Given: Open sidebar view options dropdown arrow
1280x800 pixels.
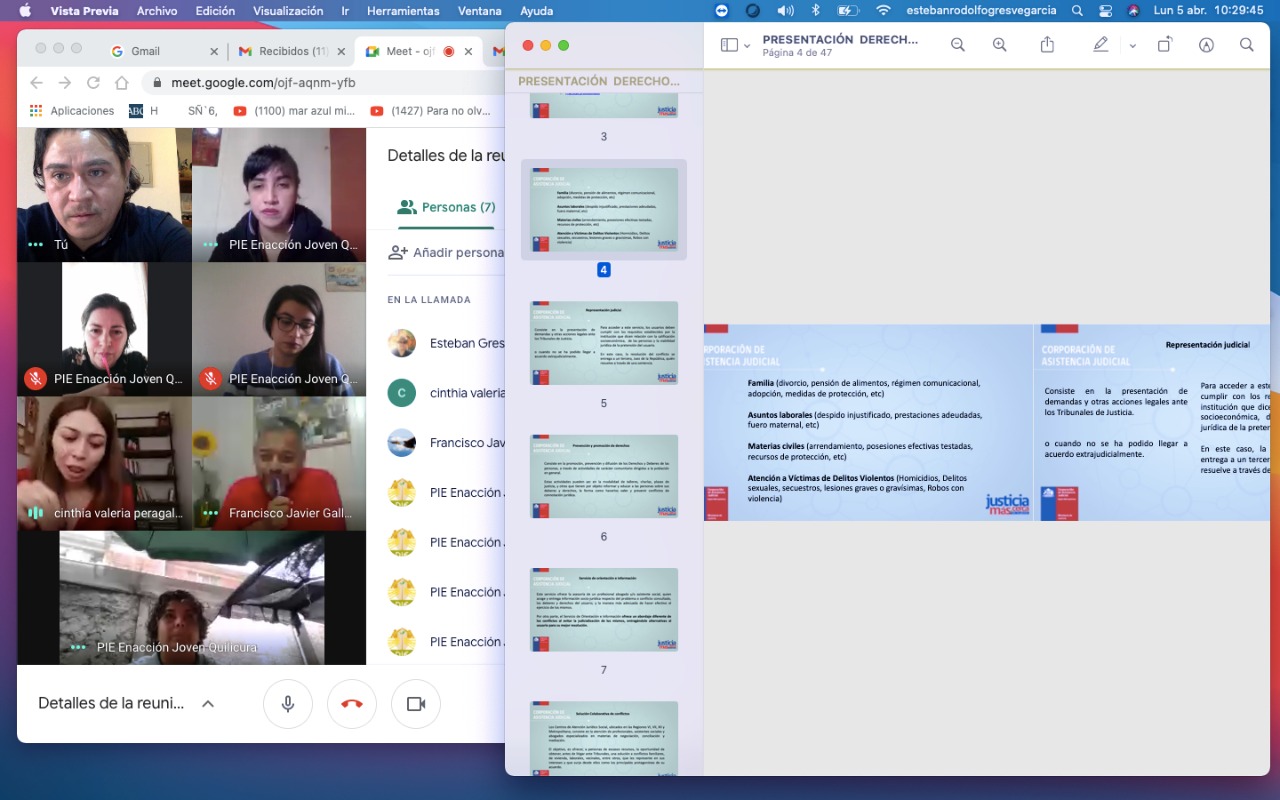Looking at the screenshot, I should pyautogui.click(x=747, y=46).
